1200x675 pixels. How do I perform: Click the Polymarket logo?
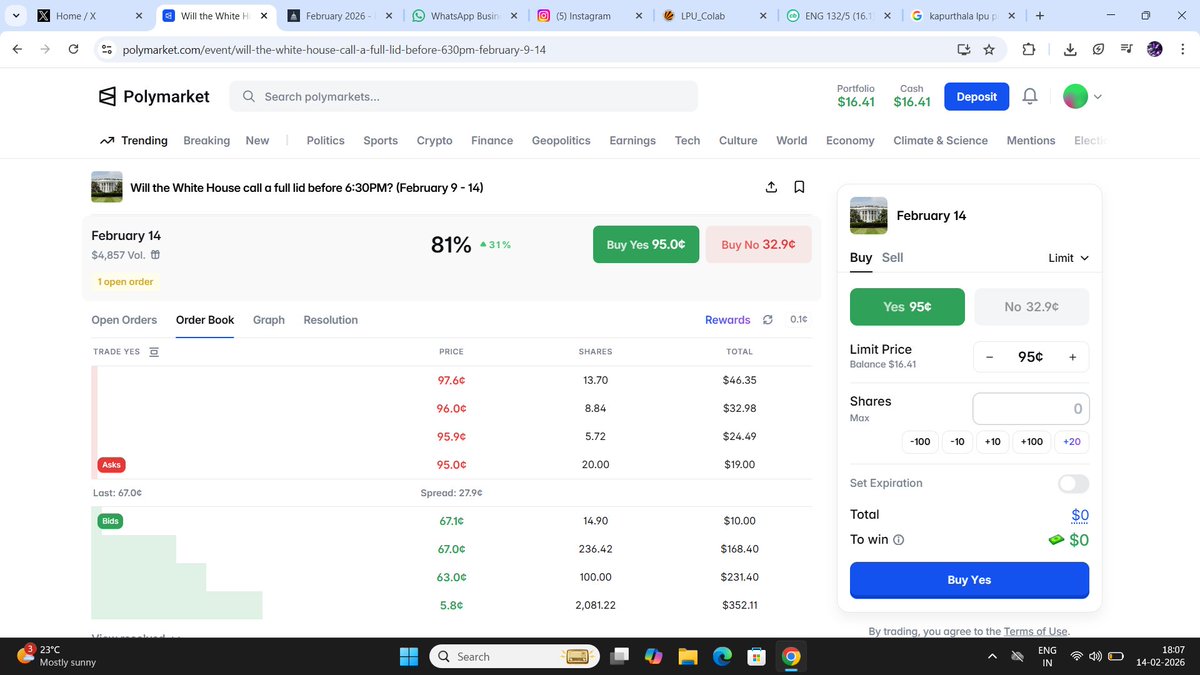tap(154, 96)
